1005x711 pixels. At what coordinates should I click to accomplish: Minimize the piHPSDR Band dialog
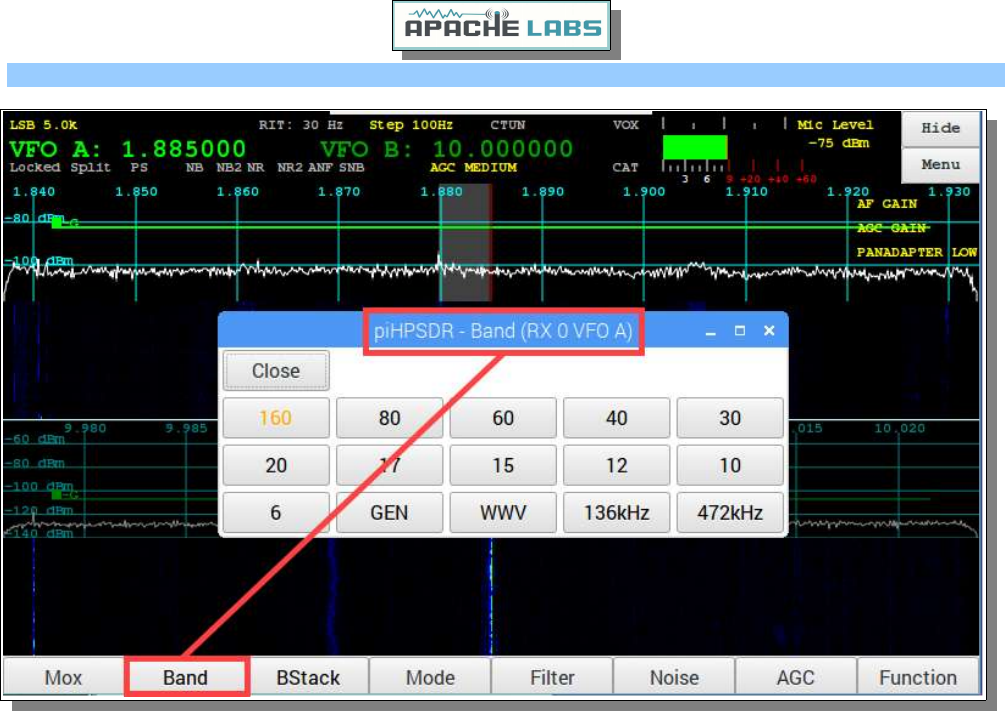(x=710, y=331)
